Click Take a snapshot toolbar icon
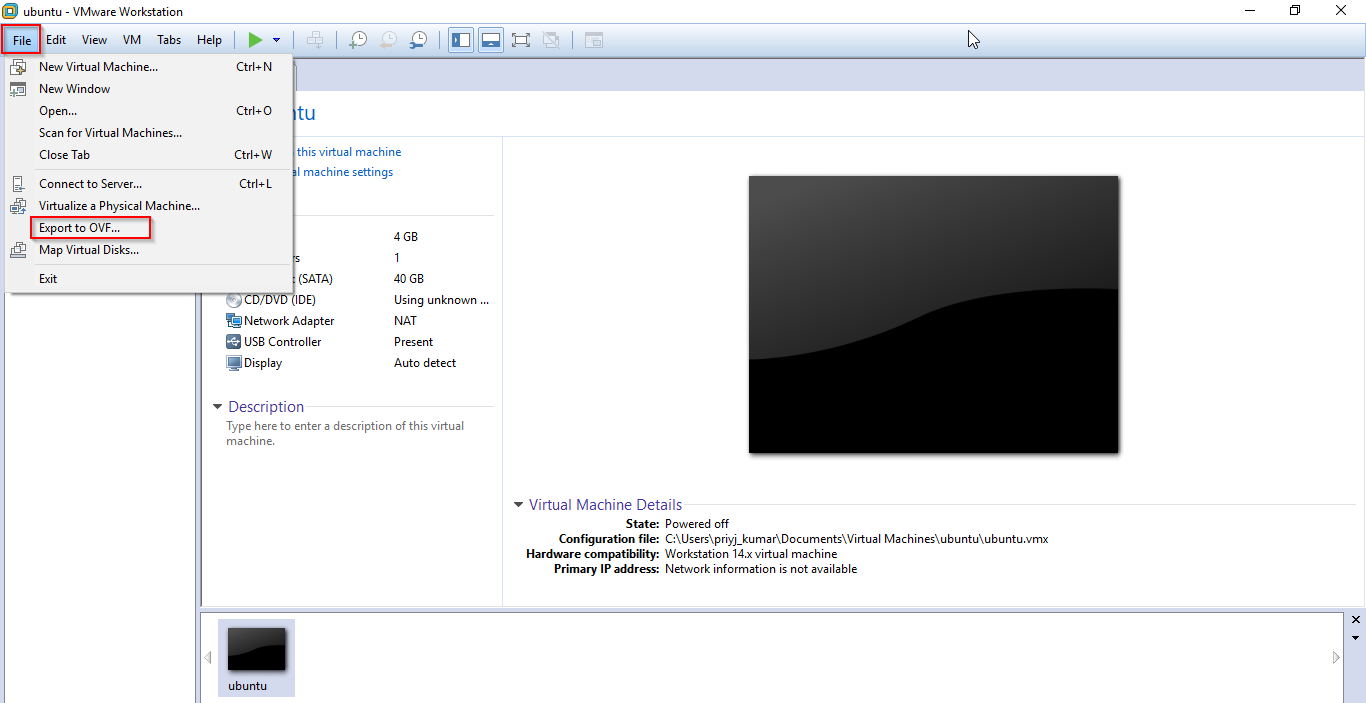 [x=357, y=40]
